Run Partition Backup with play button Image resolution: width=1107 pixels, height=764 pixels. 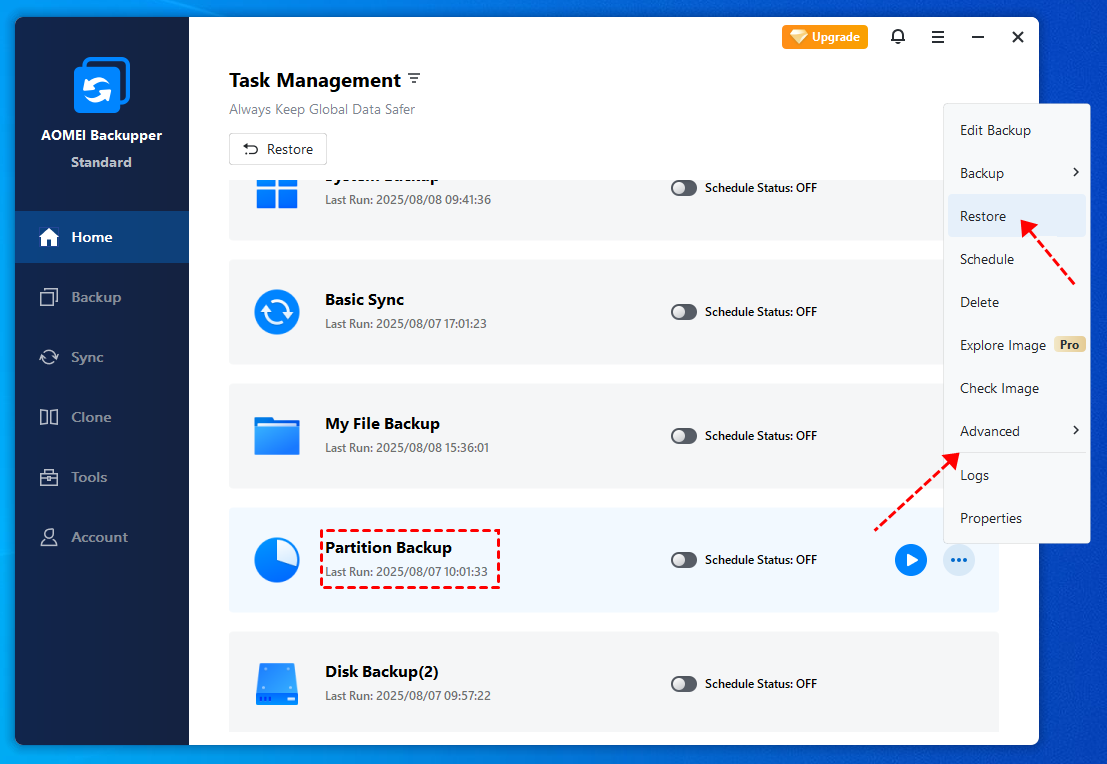[x=910, y=560]
